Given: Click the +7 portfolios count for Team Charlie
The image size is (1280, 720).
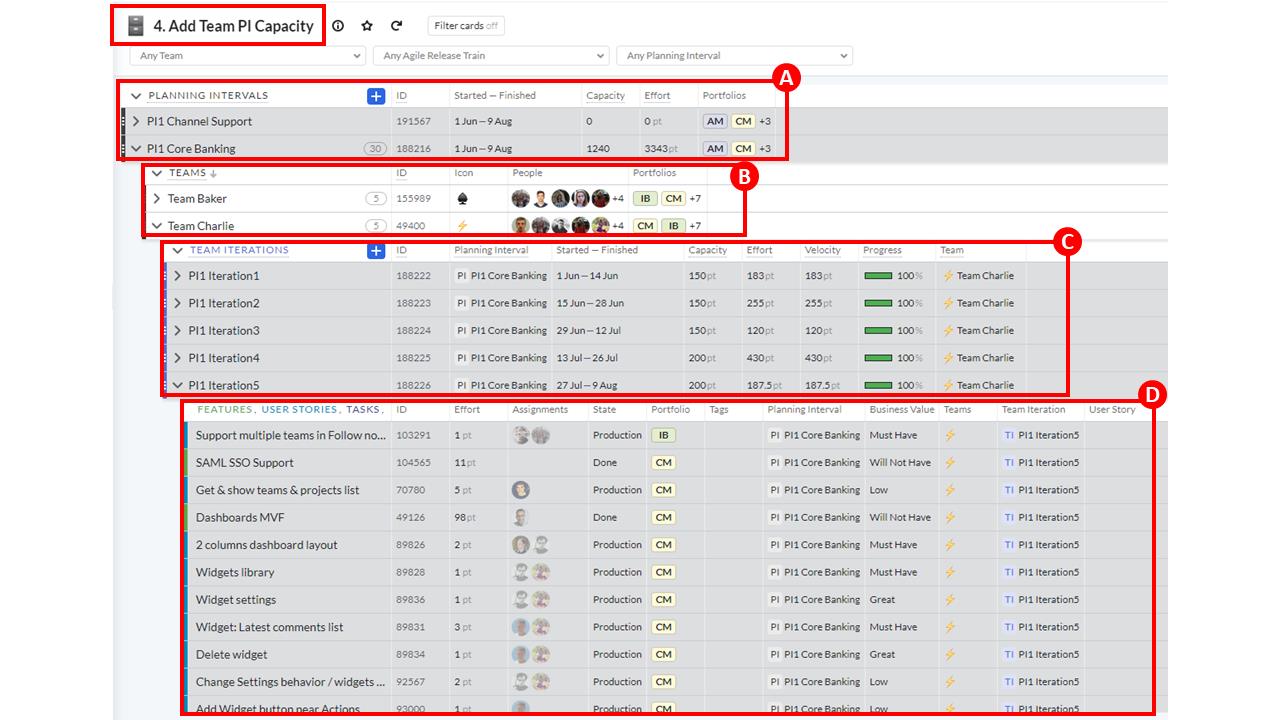Looking at the screenshot, I should [x=695, y=225].
